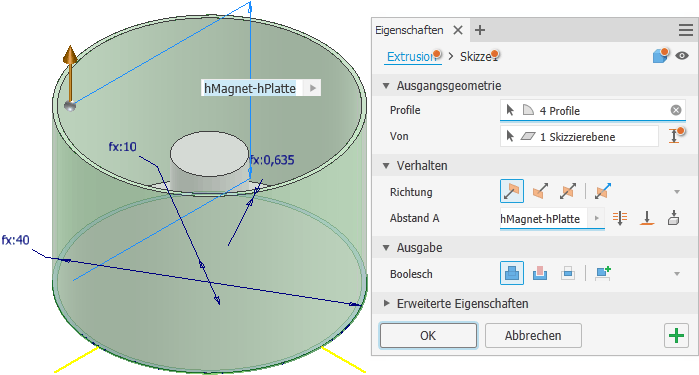Click the Von selector arrow icon

coord(510,136)
